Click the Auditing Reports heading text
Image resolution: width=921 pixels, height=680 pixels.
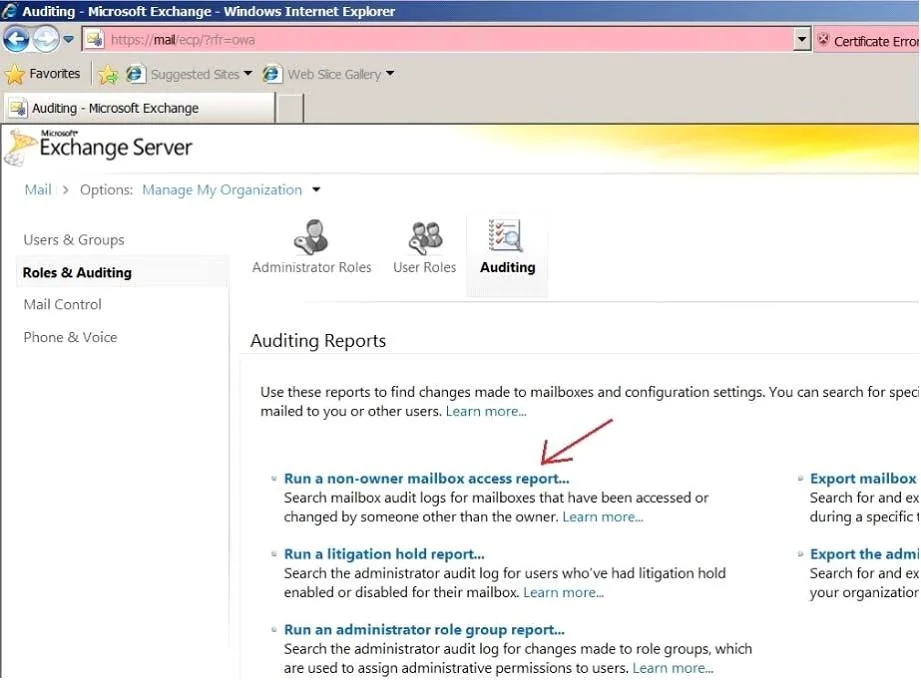[x=318, y=341]
